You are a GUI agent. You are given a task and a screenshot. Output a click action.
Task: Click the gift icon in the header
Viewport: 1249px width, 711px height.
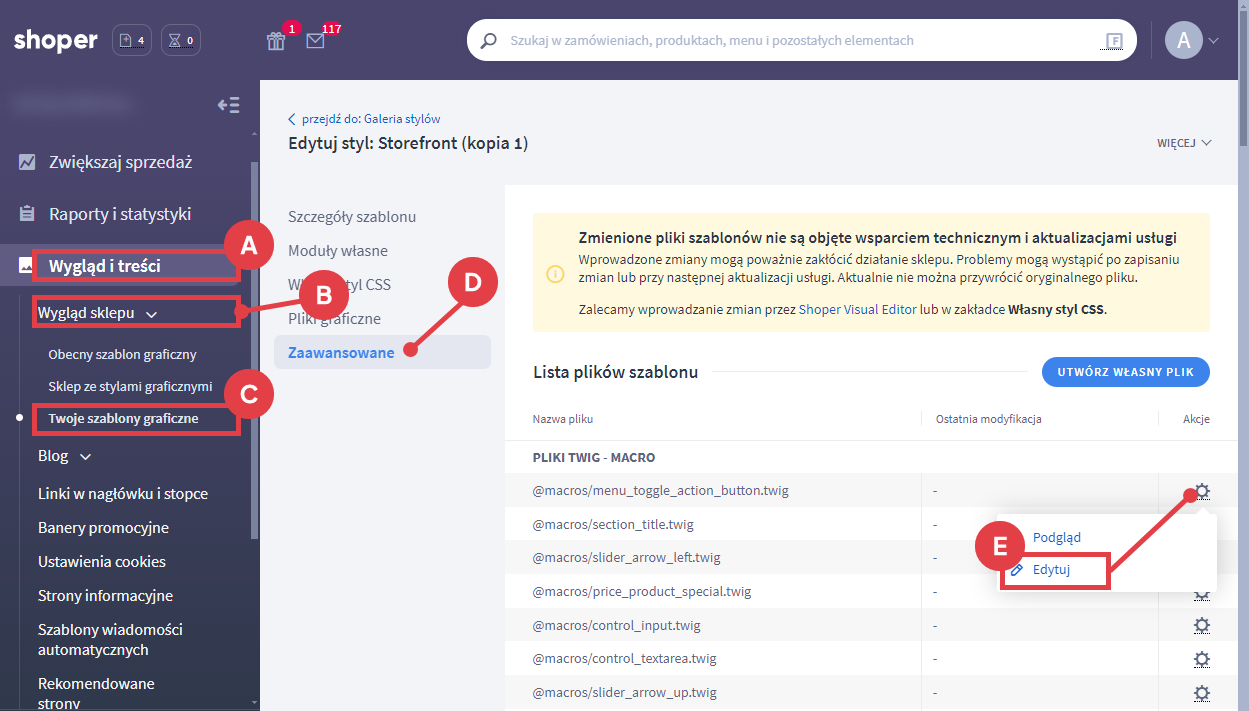click(x=276, y=41)
